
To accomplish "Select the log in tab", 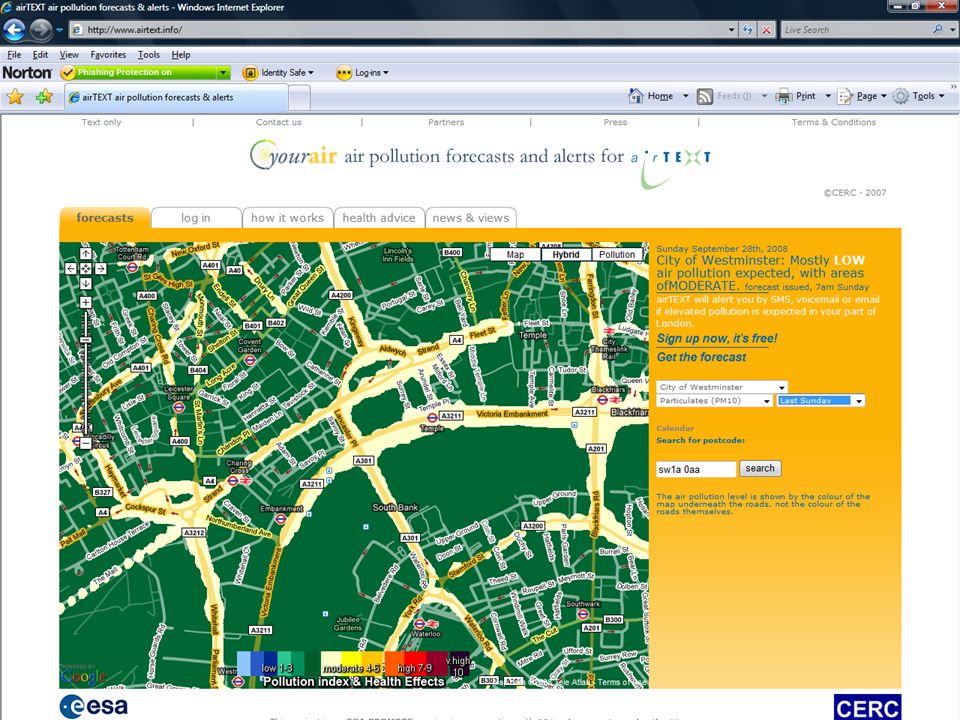I will (x=195, y=218).
